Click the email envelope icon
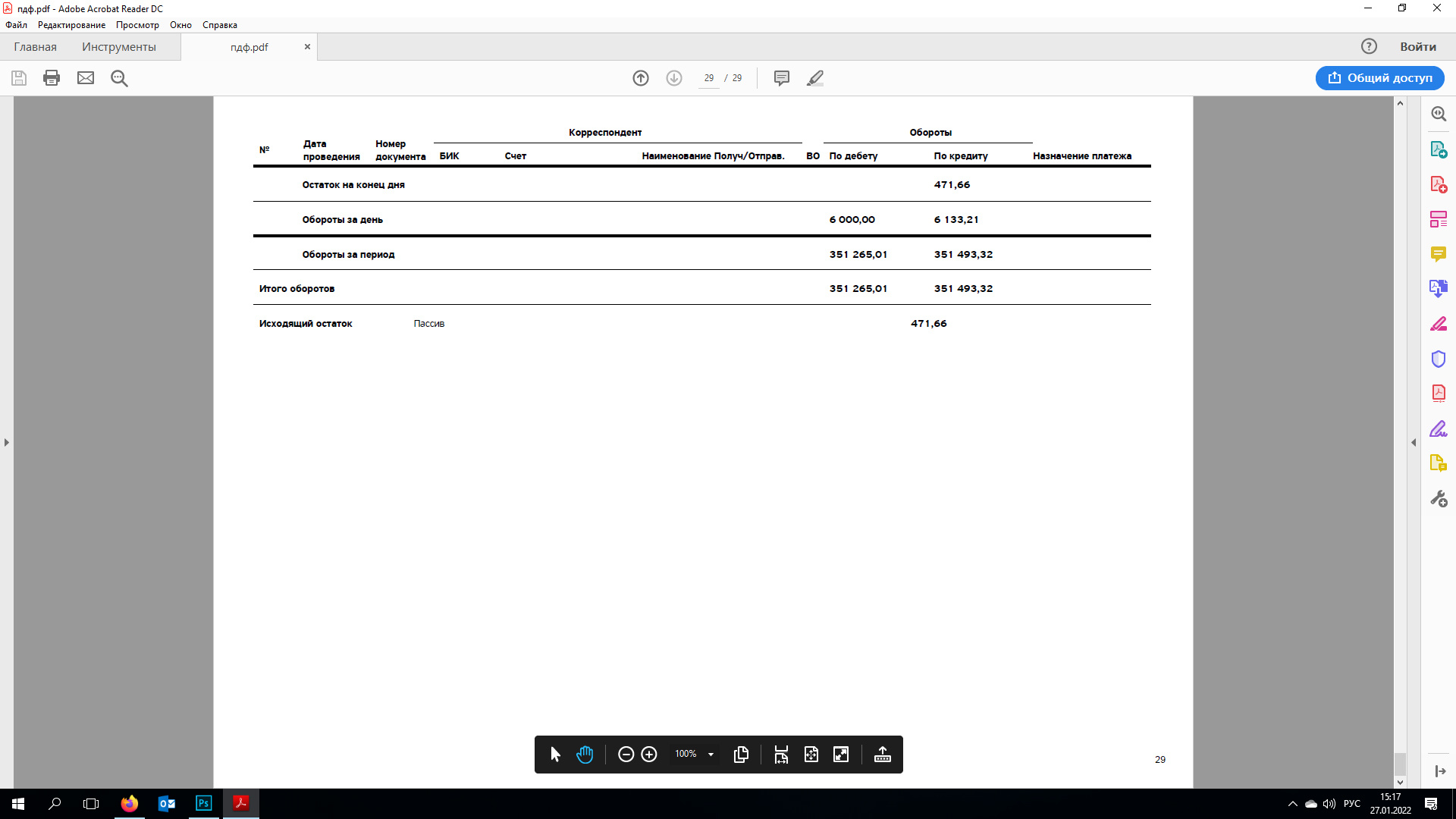 [x=86, y=78]
